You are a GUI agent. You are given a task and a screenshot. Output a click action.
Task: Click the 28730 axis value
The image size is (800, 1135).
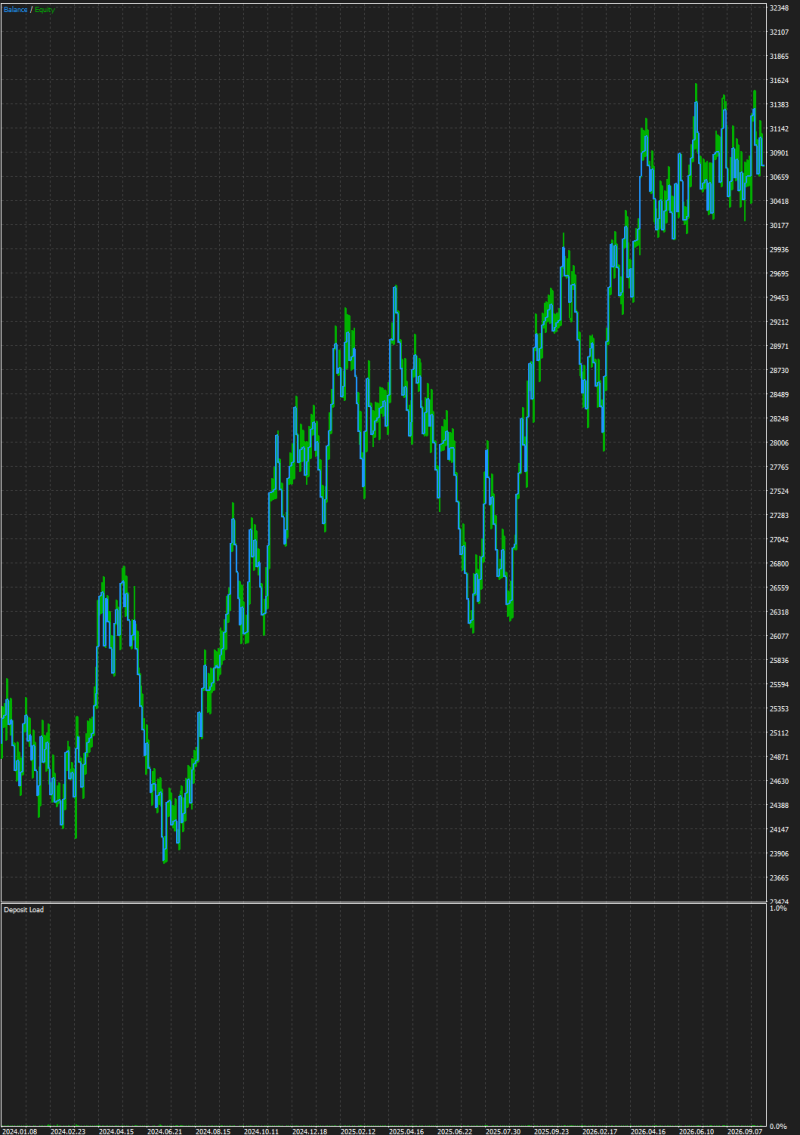click(x=779, y=370)
